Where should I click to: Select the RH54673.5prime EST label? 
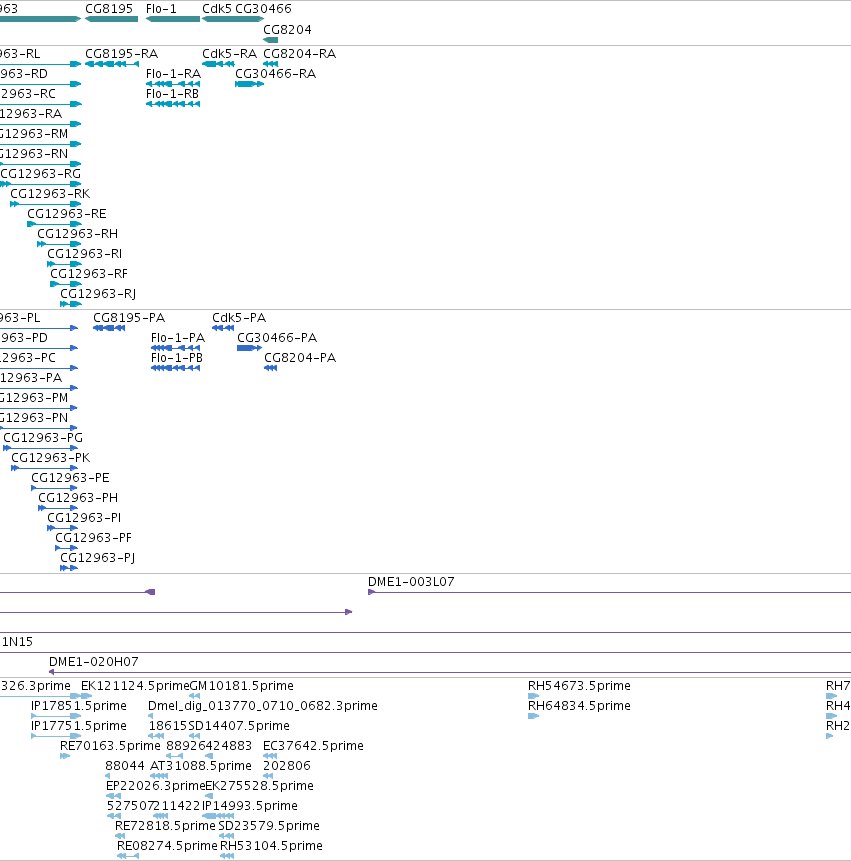click(x=579, y=686)
